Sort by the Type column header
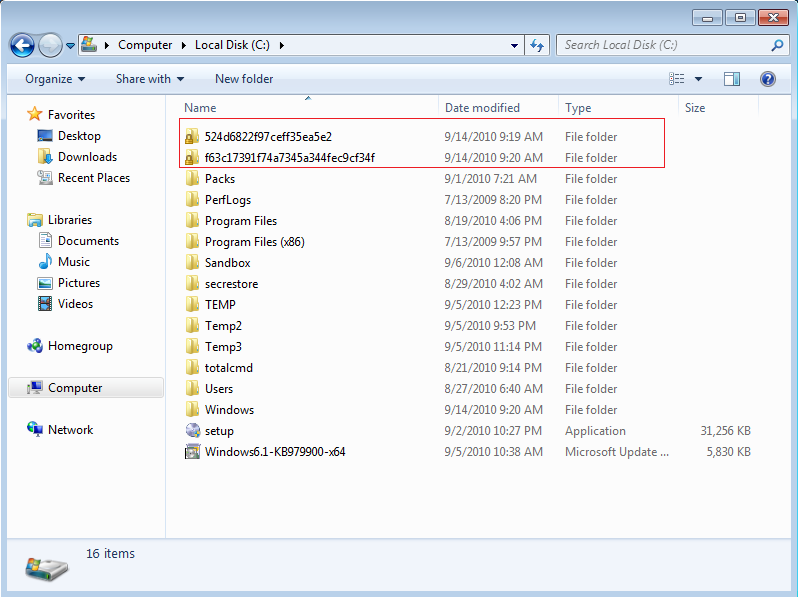Image resolution: width=798 pixels, height=597 pixels. point(618,108)
